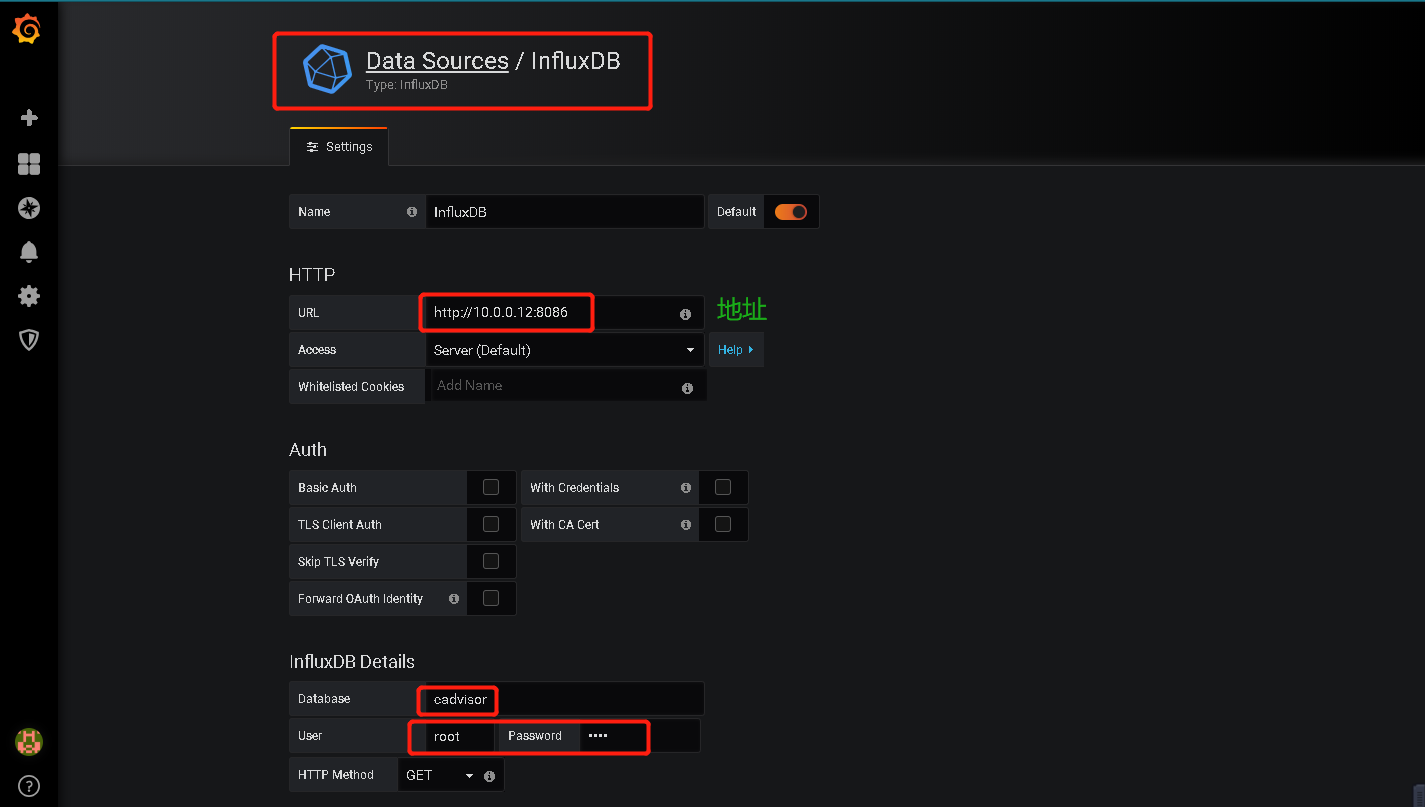Click the Forward OAuth Identity info icon

[x=454, y=599]
